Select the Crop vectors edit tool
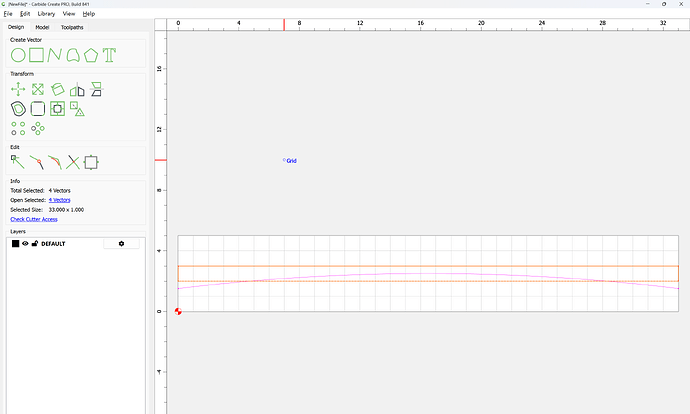 pyautogui.click(x=91, y=162)
